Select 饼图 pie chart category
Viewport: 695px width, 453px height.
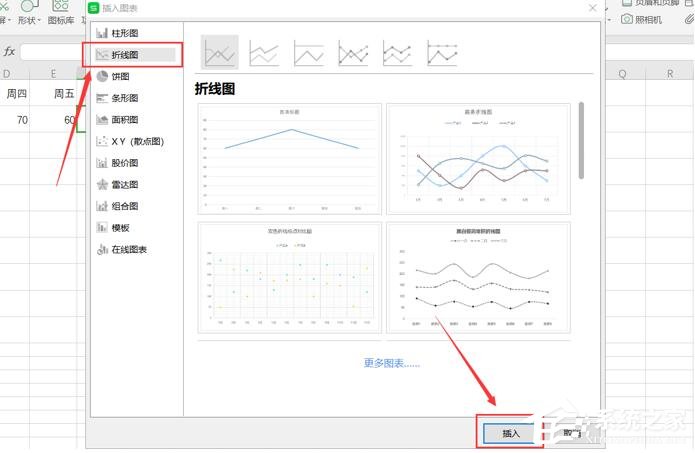(119, 76)
